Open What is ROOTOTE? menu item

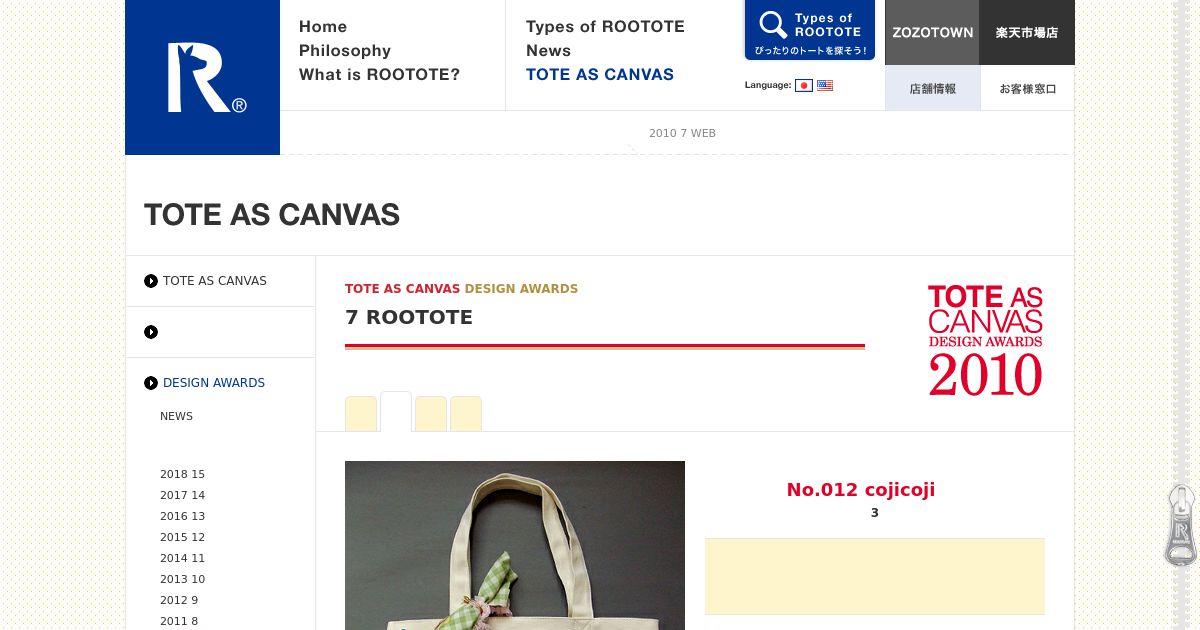pos(379,75)
